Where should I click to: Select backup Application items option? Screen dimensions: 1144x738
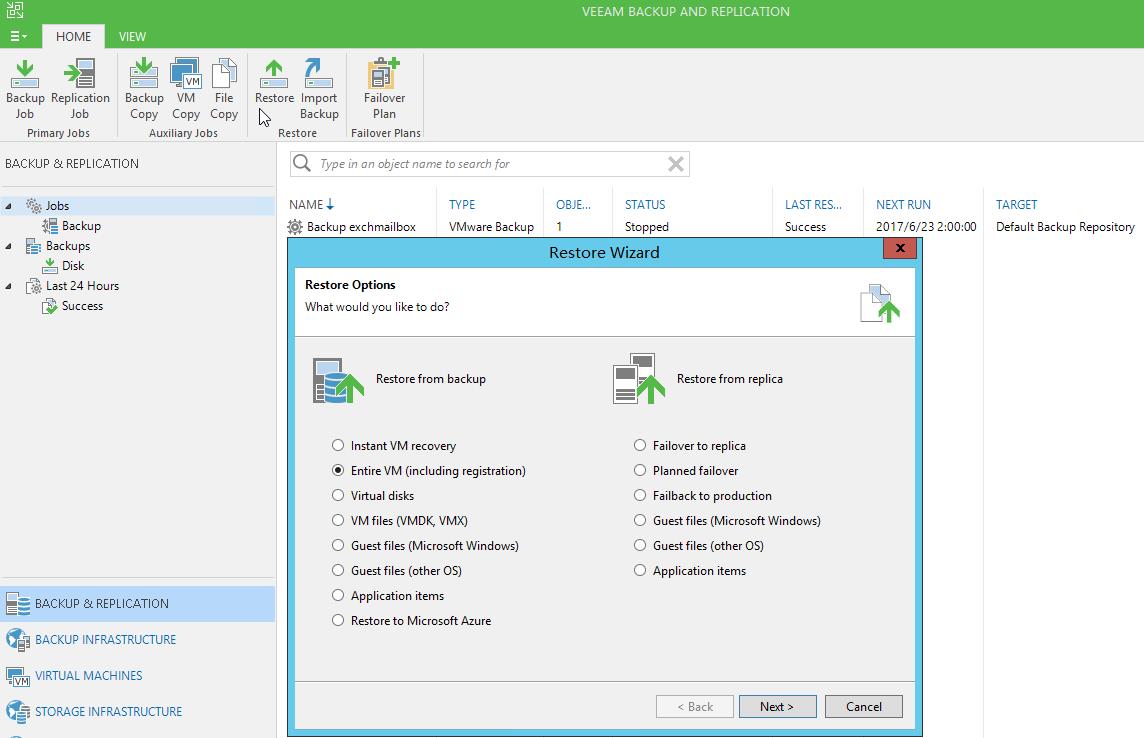(x=338, y=595)
